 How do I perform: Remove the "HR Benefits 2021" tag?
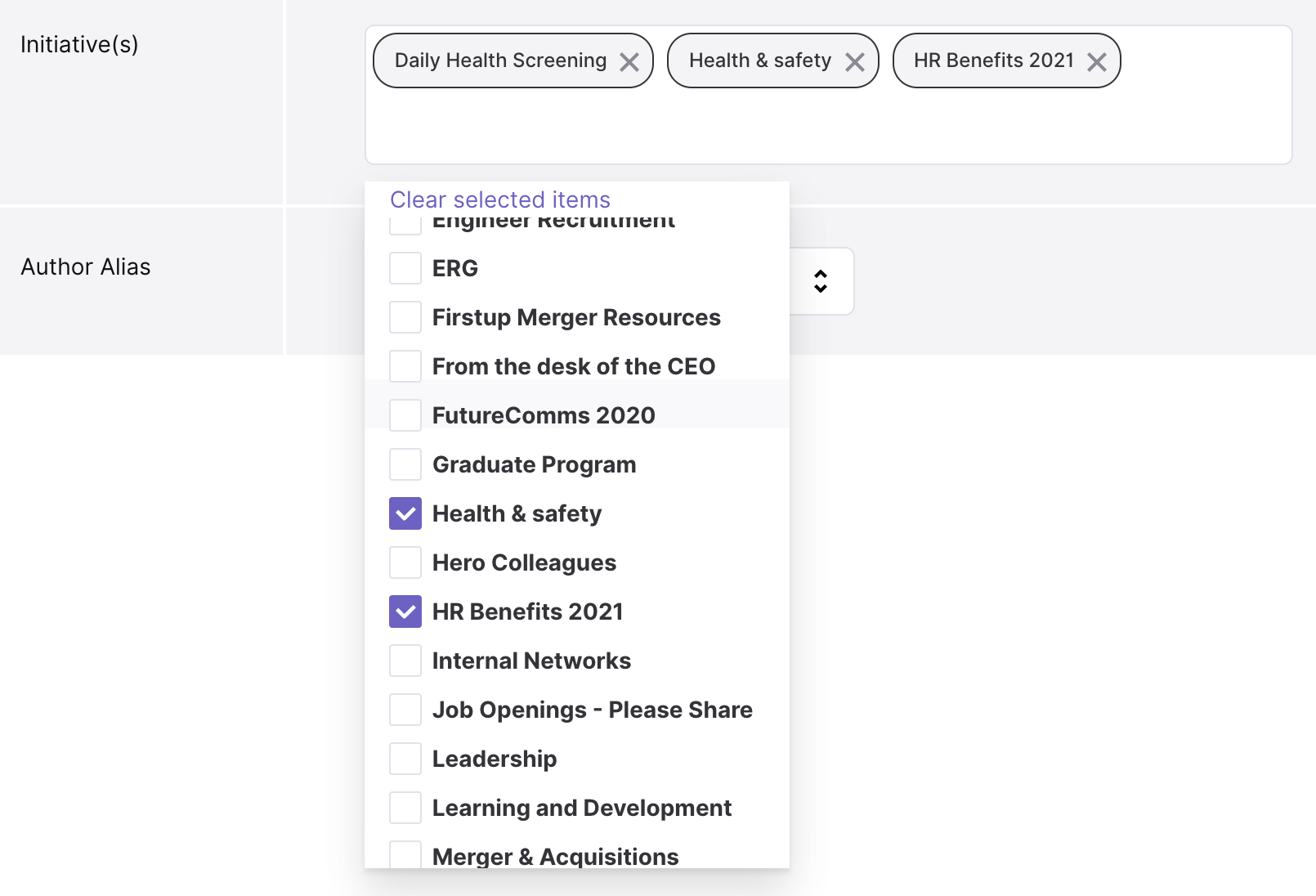pyautogui.click(x=1096, y=60)
